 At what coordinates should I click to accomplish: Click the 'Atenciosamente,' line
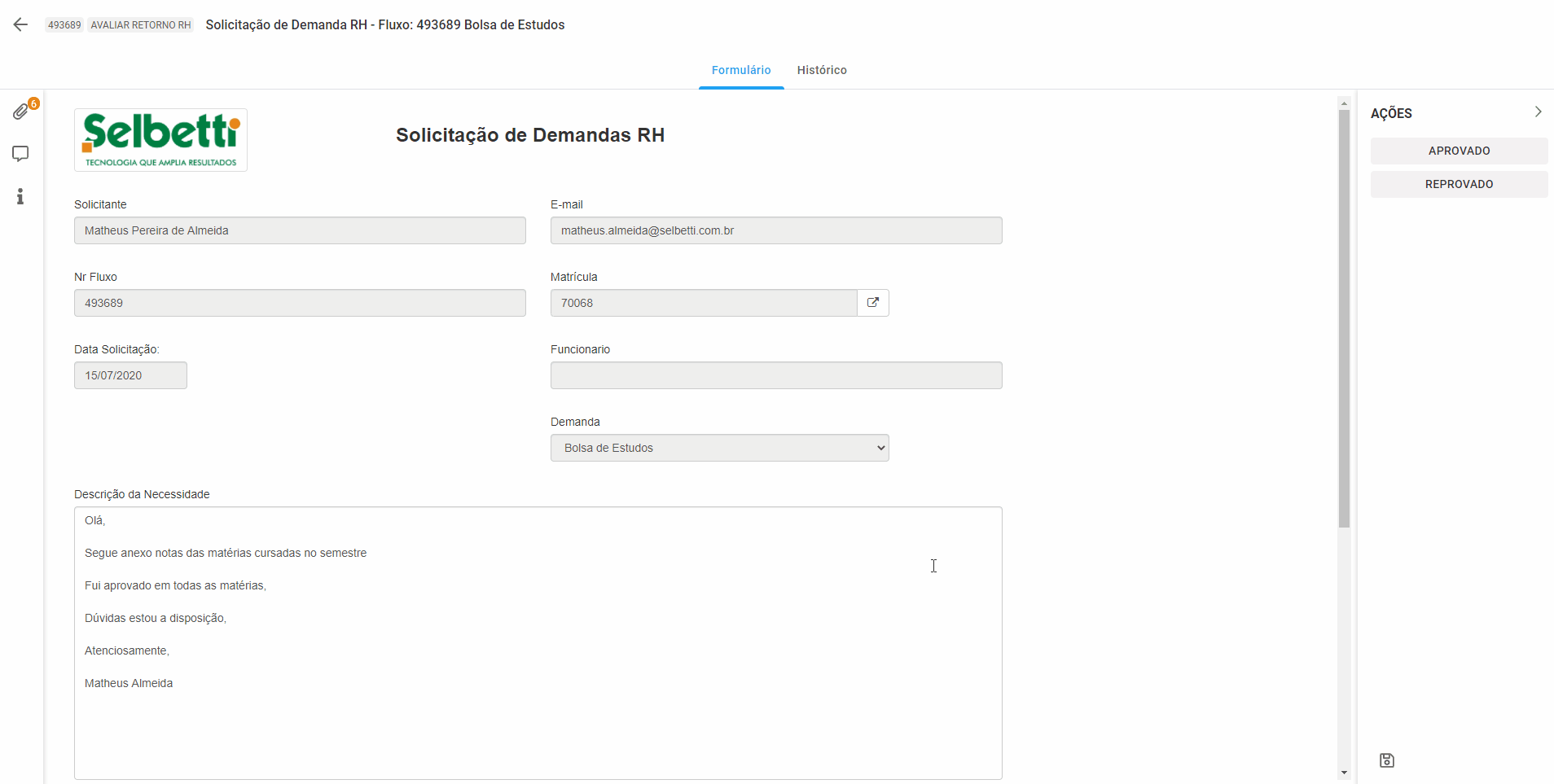(x=127, y=650)
